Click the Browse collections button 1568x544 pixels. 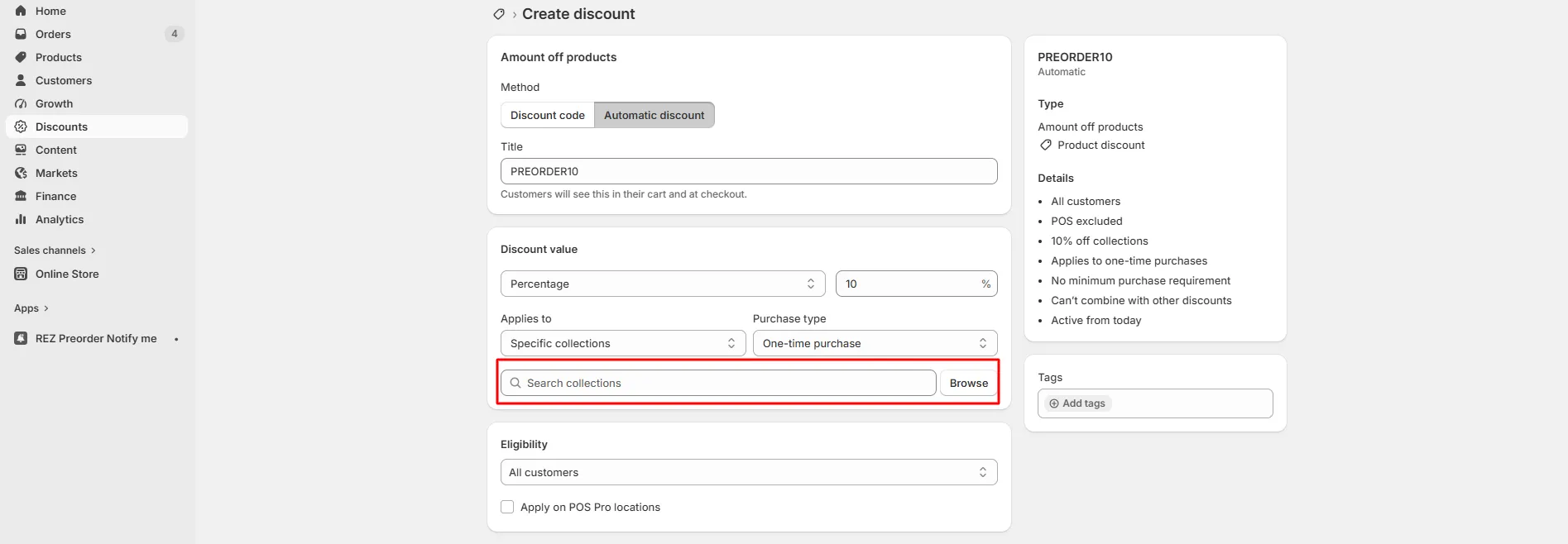(x=968, y=383)
